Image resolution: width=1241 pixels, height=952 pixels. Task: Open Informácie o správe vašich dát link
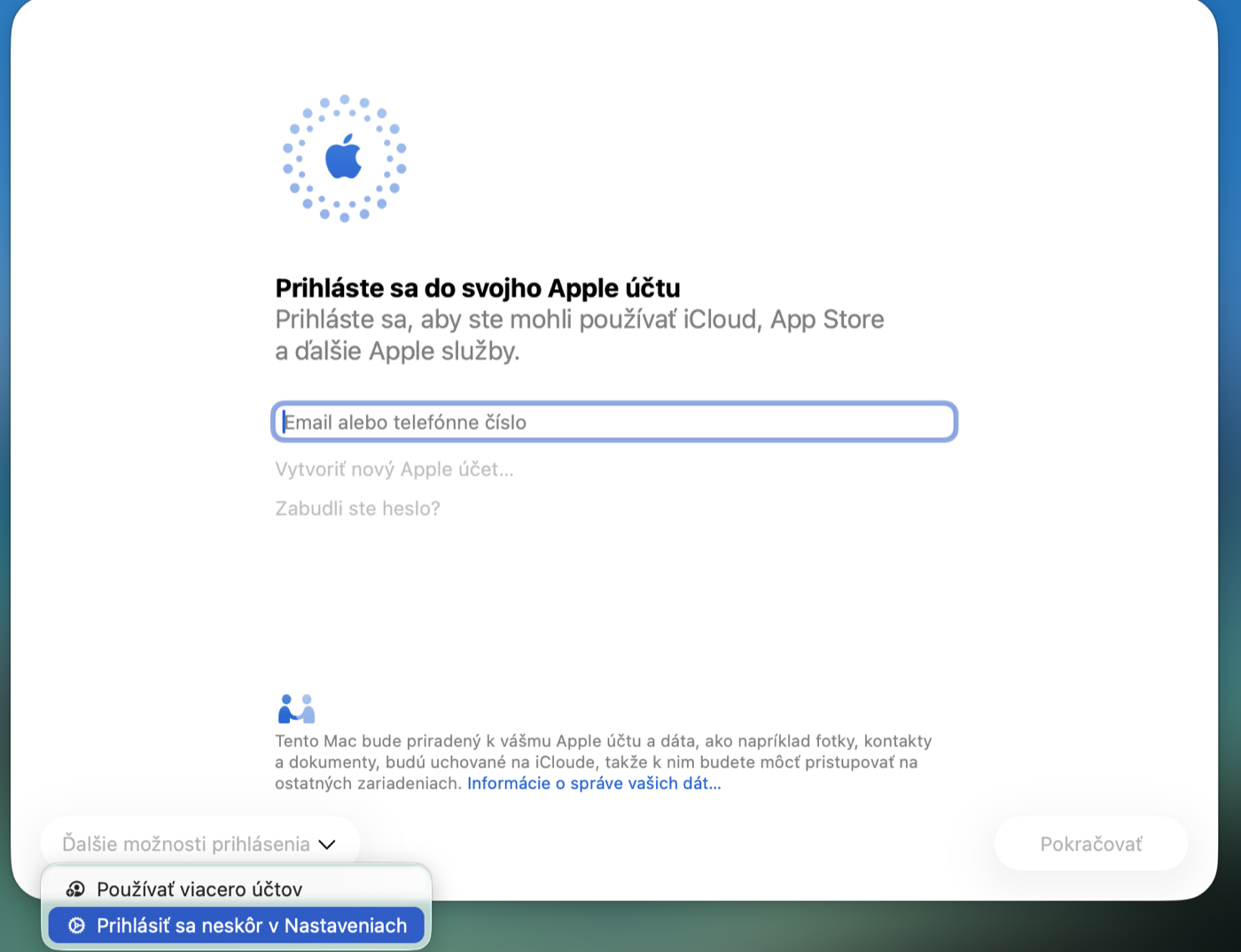coord(594,784)
